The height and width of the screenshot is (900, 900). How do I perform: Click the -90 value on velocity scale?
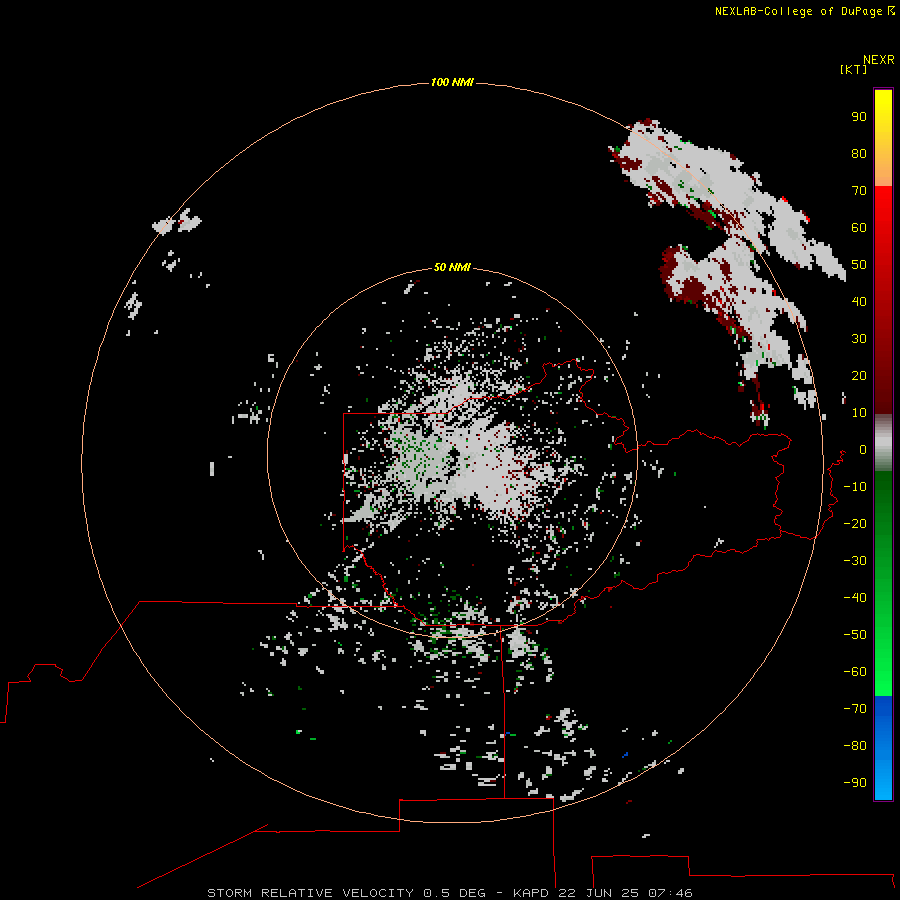tap(855, 783)
